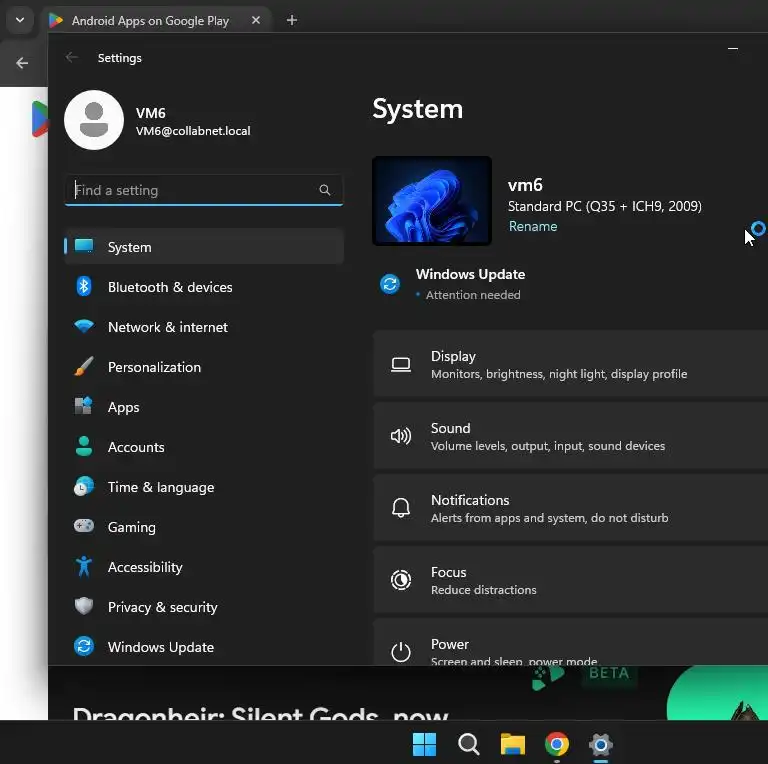Click the Sound speaker icon

[401, 436]
